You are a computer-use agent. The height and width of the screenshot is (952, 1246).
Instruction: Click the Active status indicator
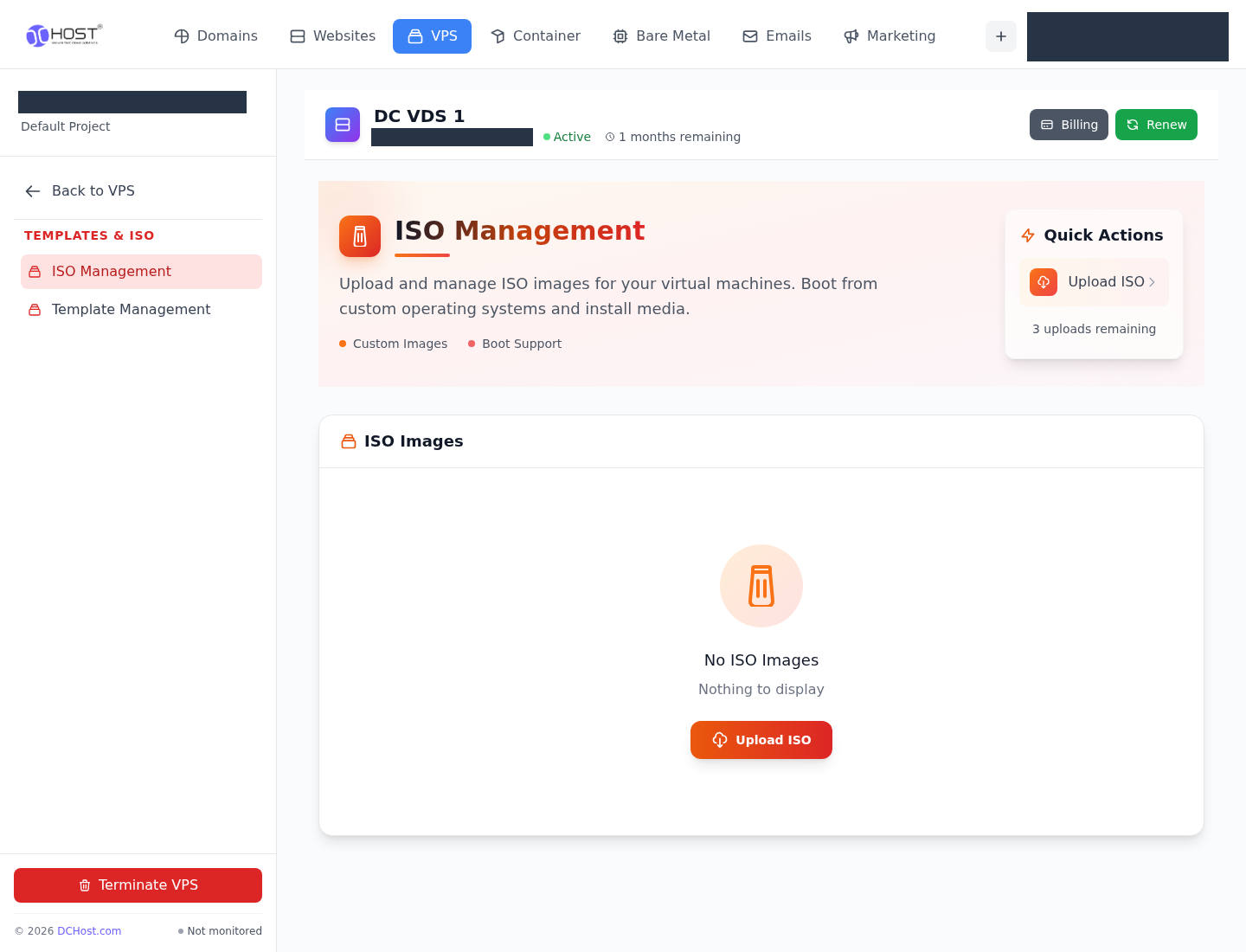567,137
